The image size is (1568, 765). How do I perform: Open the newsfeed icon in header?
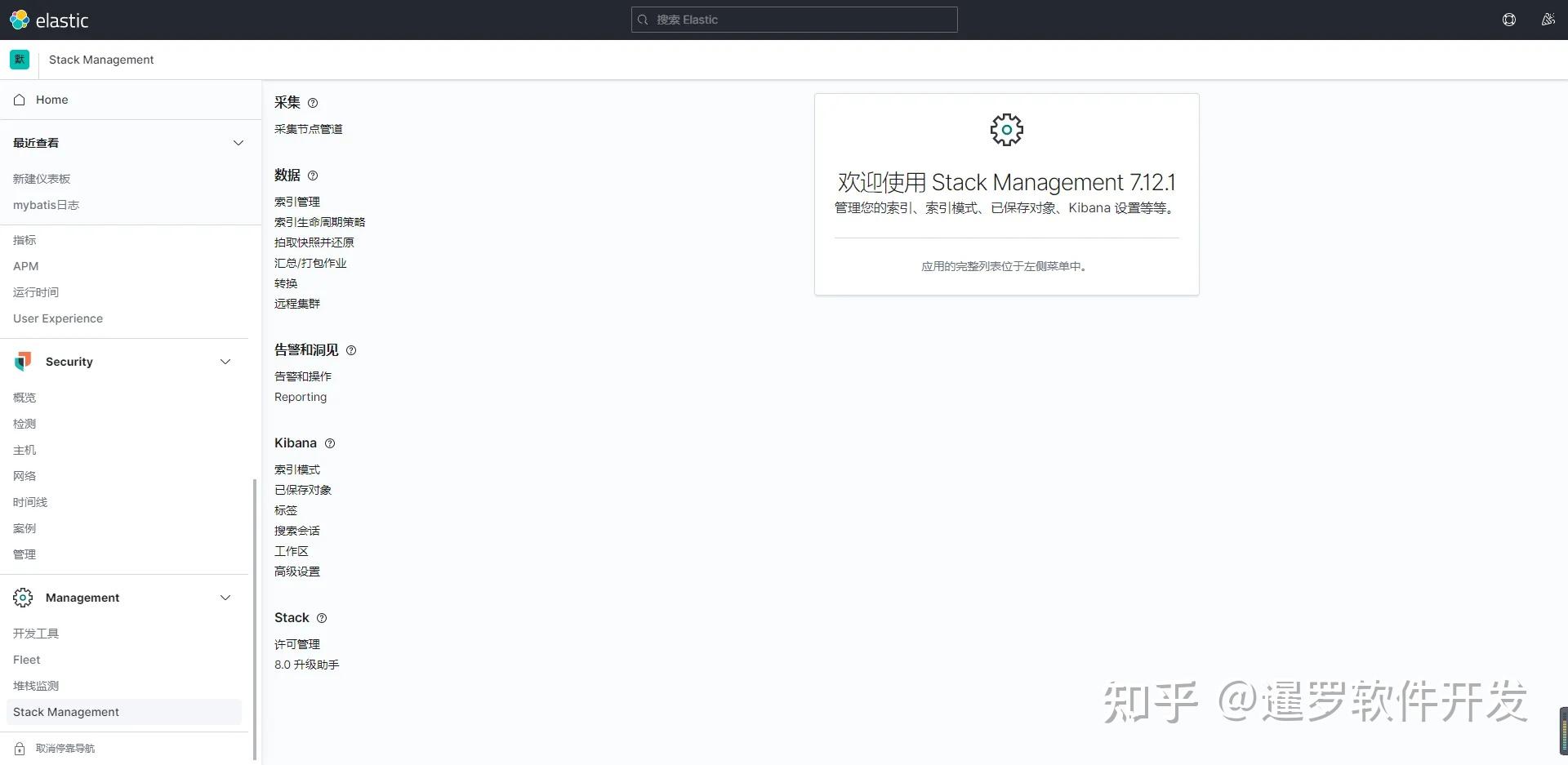(1548, 20)
